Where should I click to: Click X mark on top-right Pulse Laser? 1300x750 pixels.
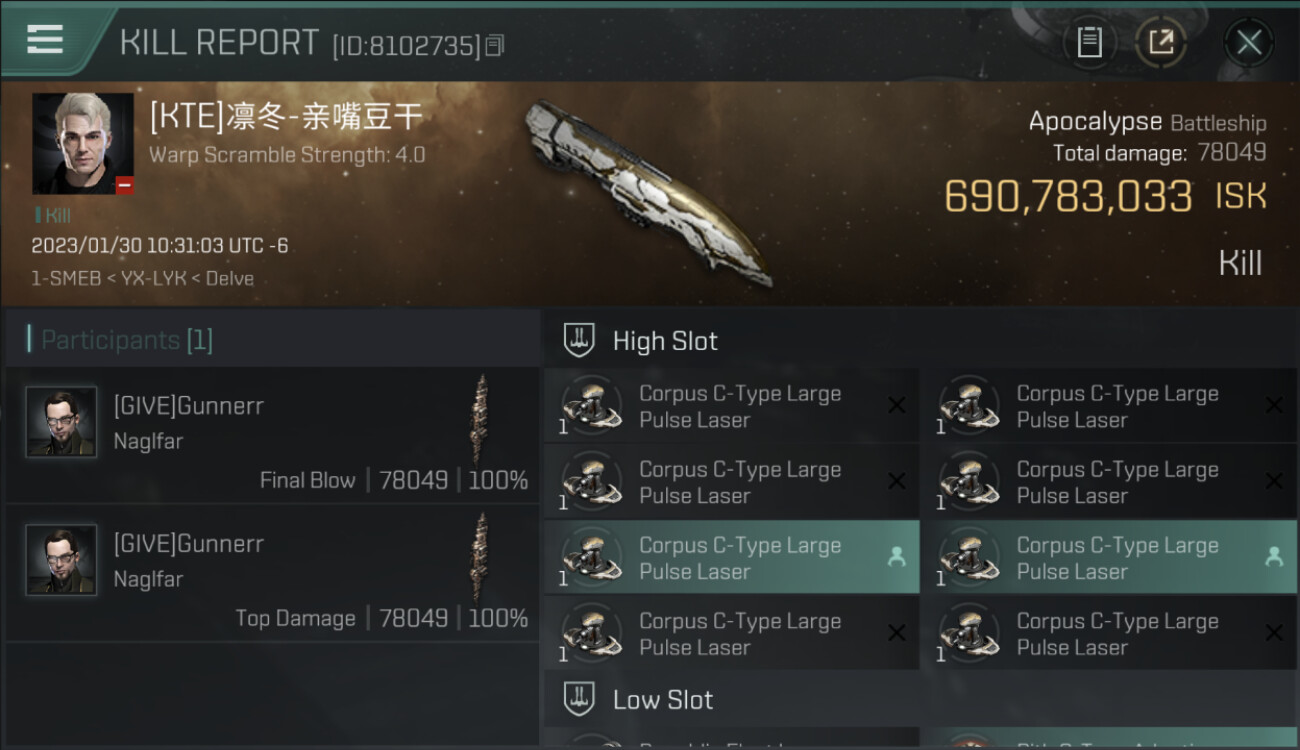[1274, 405]
